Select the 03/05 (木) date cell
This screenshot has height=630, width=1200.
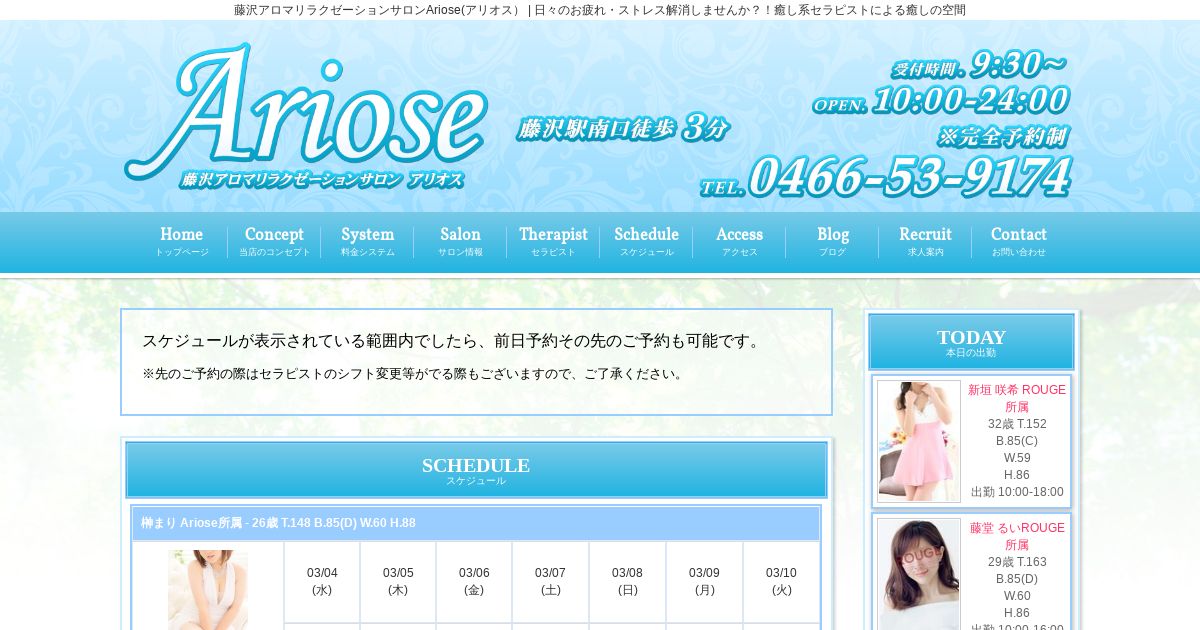[398, 581]
